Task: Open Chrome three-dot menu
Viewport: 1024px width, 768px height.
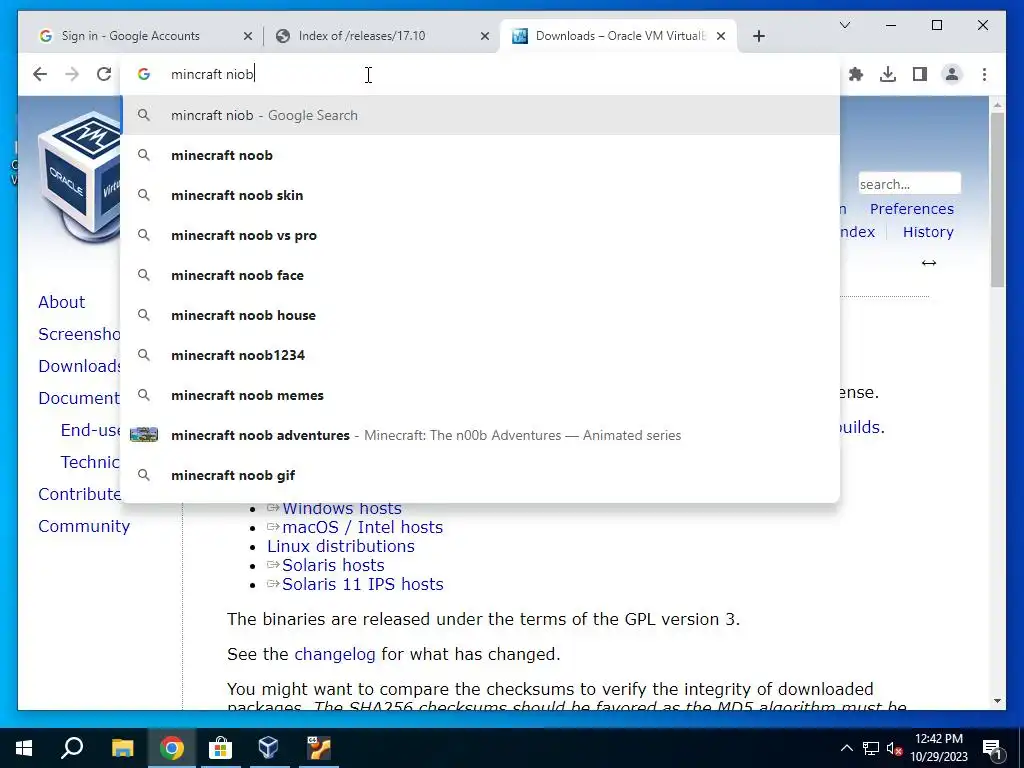Action: coord(984,74)
